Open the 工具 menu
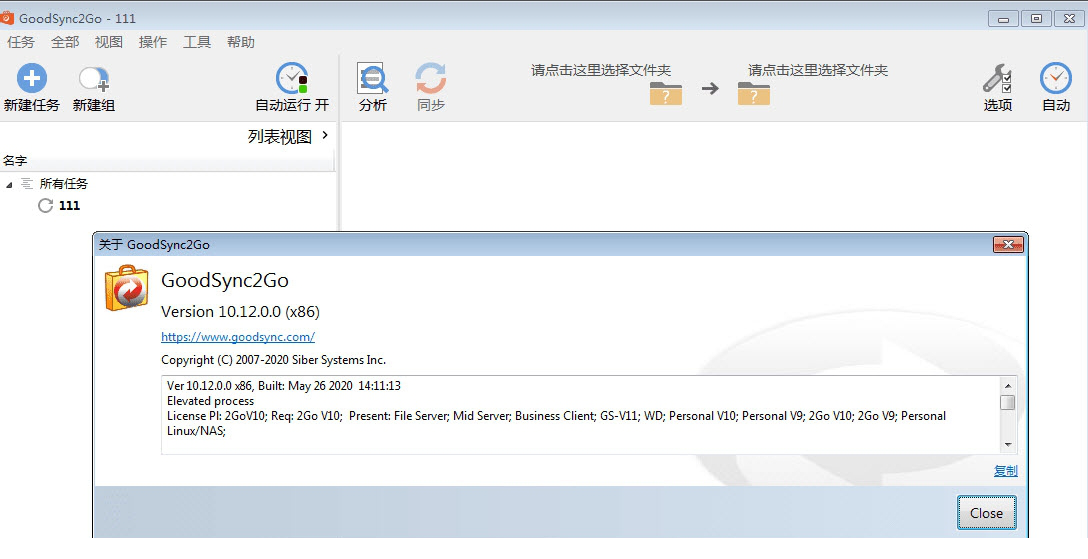 point(197,42)
